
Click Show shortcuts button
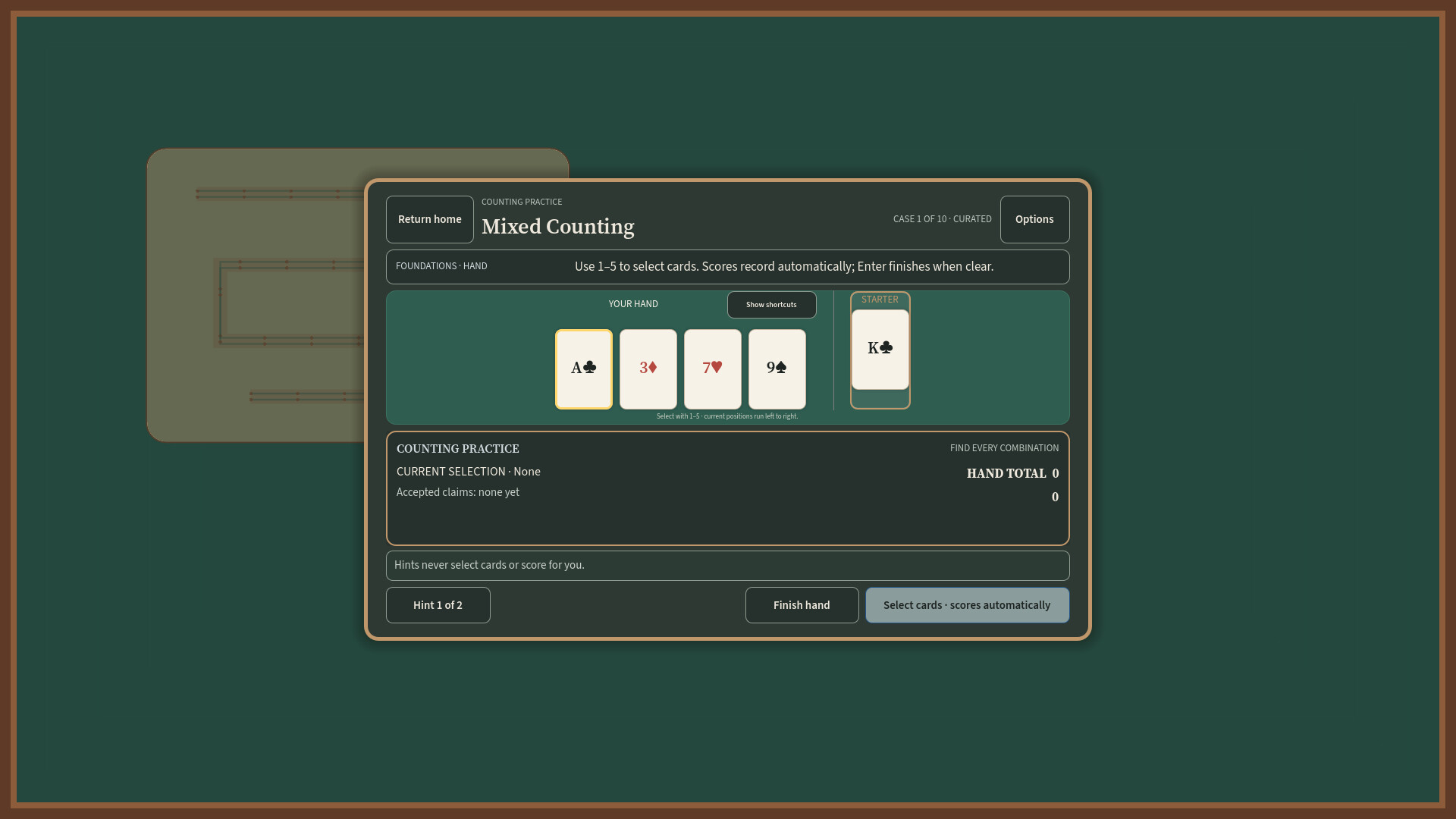point(771,305)
